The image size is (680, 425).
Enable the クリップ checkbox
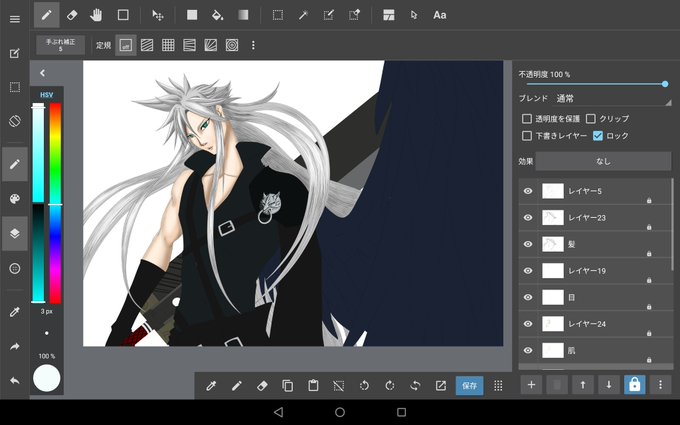(590, 118)
